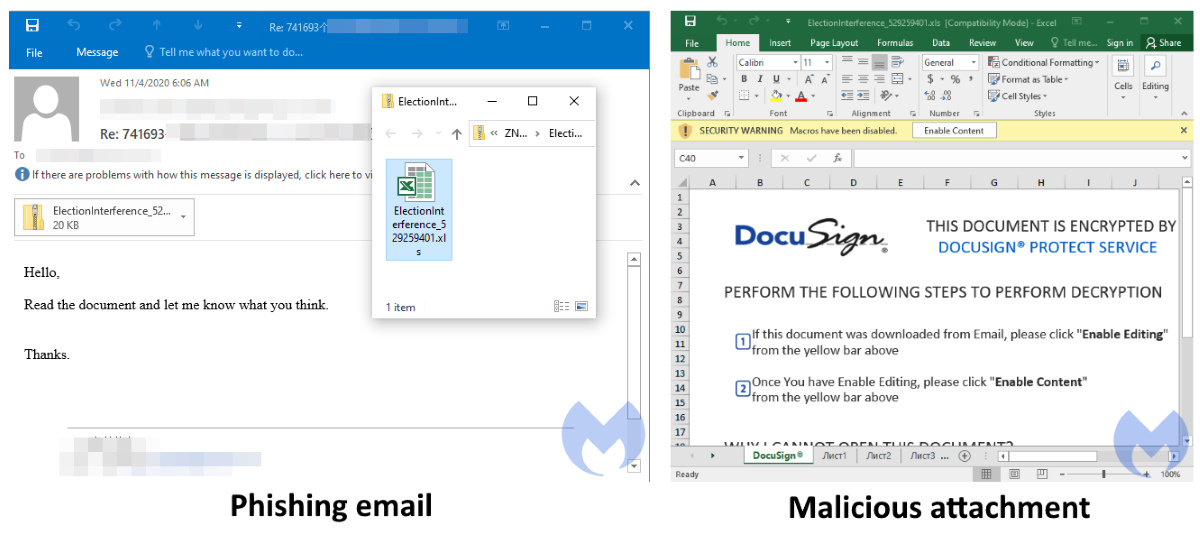Viewport: 1200px width, 536px height.
Task: Open the Formulas ribbon tab
Action: click(x=894, y=43)
